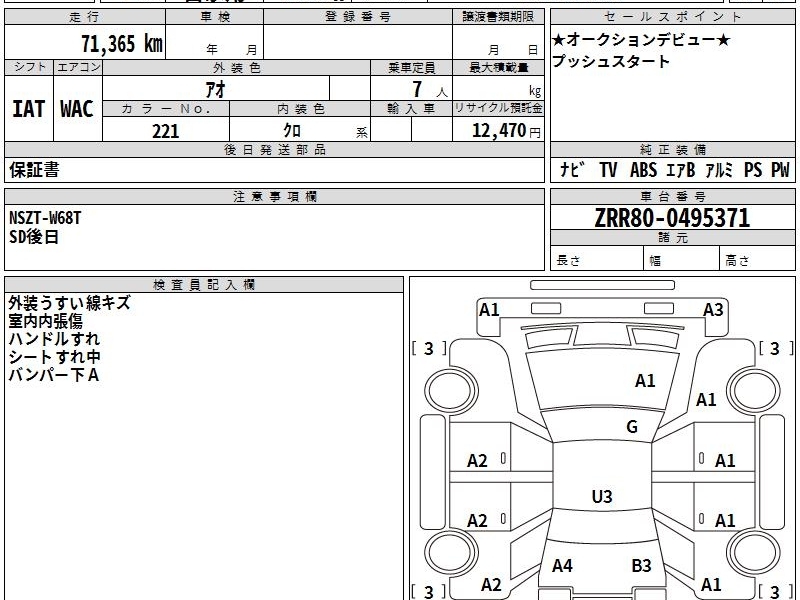Select the 後日発送部品 section header
The image size is (800, 600).
pos(274,149)
